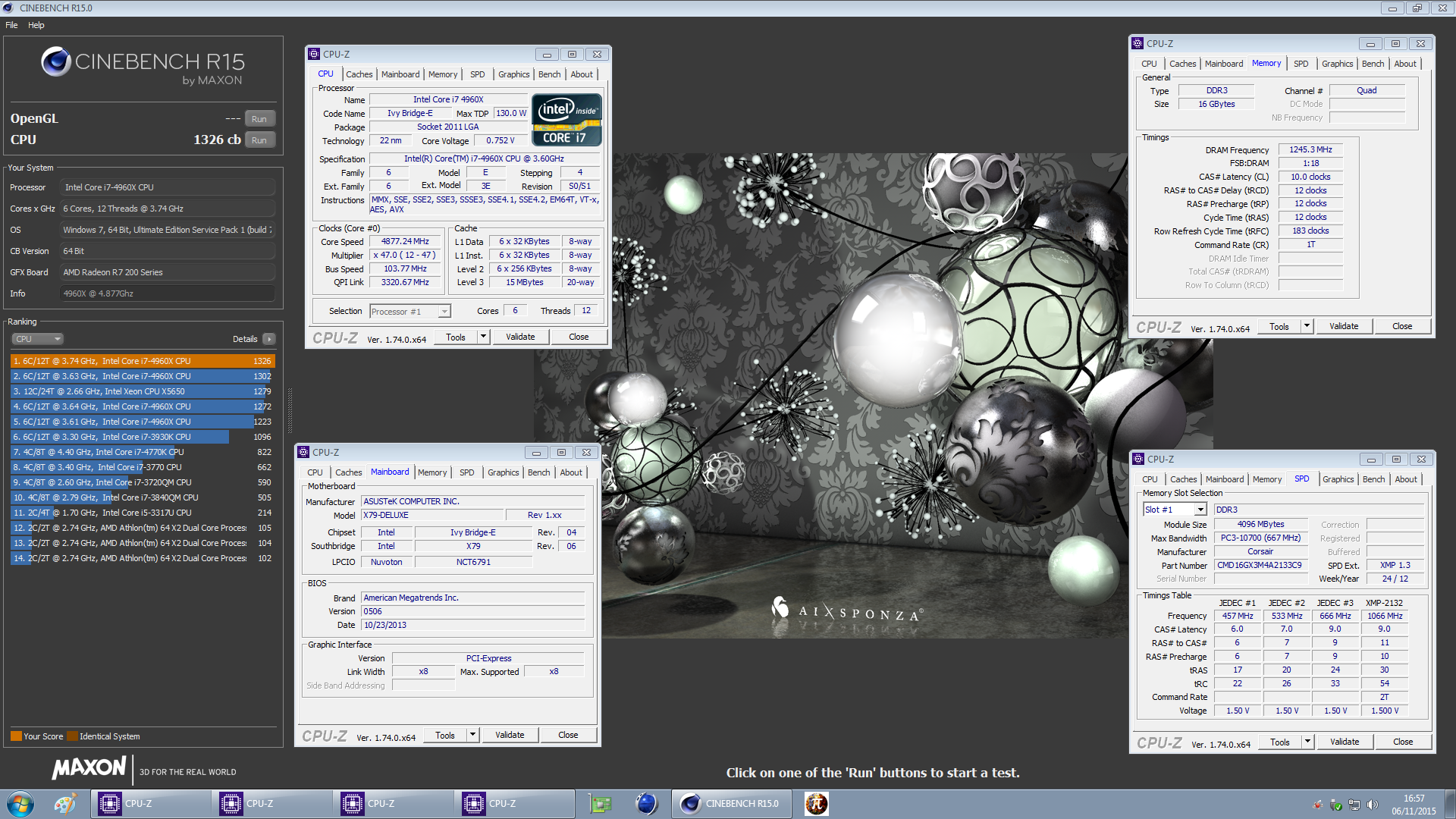Select SPD tab in the CPU-Z window showing the CPU tab
The image size is (1456, 819).
pyautogui.click(x=477, y=74)
